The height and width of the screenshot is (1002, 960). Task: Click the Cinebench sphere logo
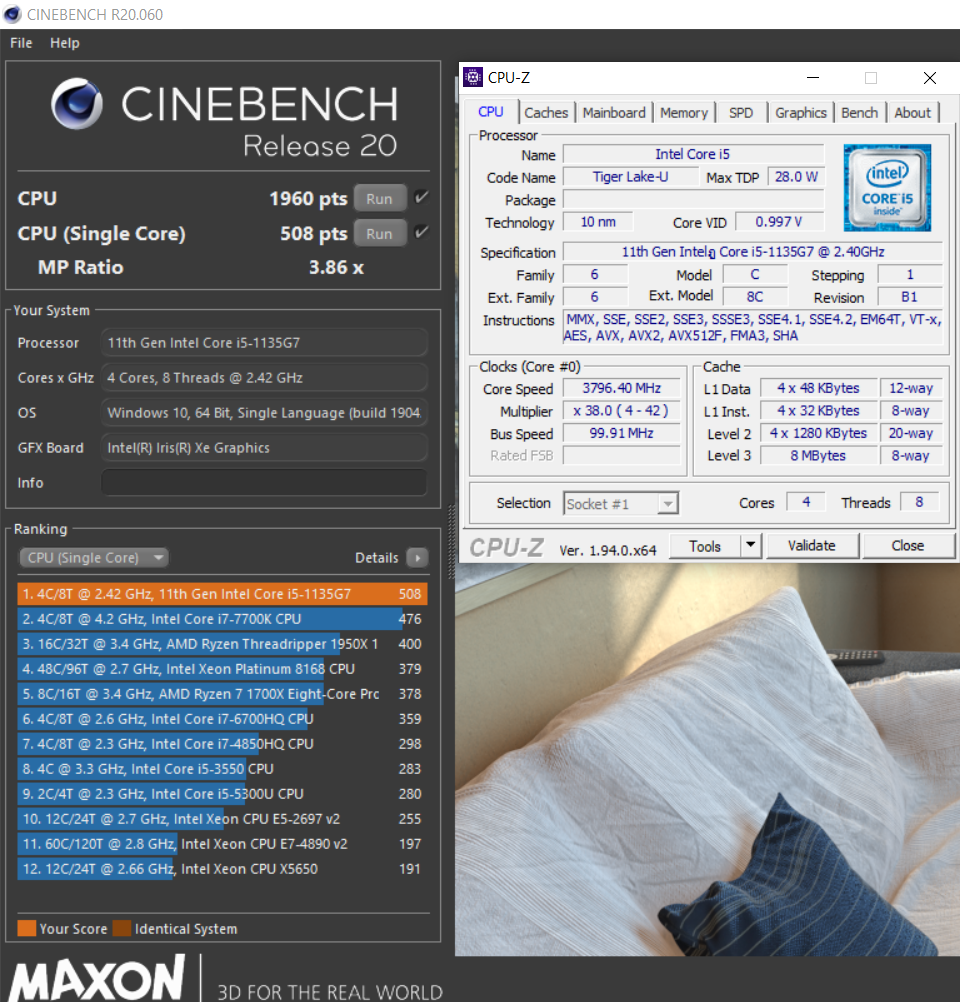click(77, 104)
